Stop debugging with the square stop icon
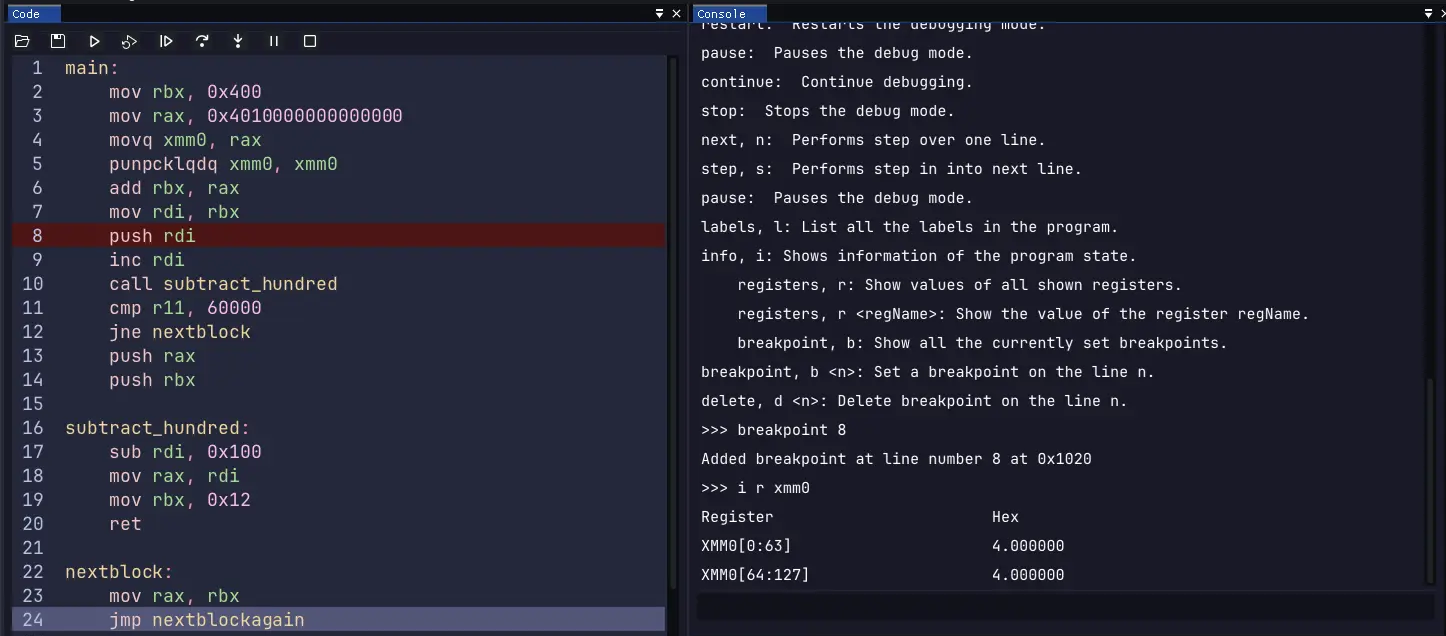The image size is (1446, 636). coord(310,41)
